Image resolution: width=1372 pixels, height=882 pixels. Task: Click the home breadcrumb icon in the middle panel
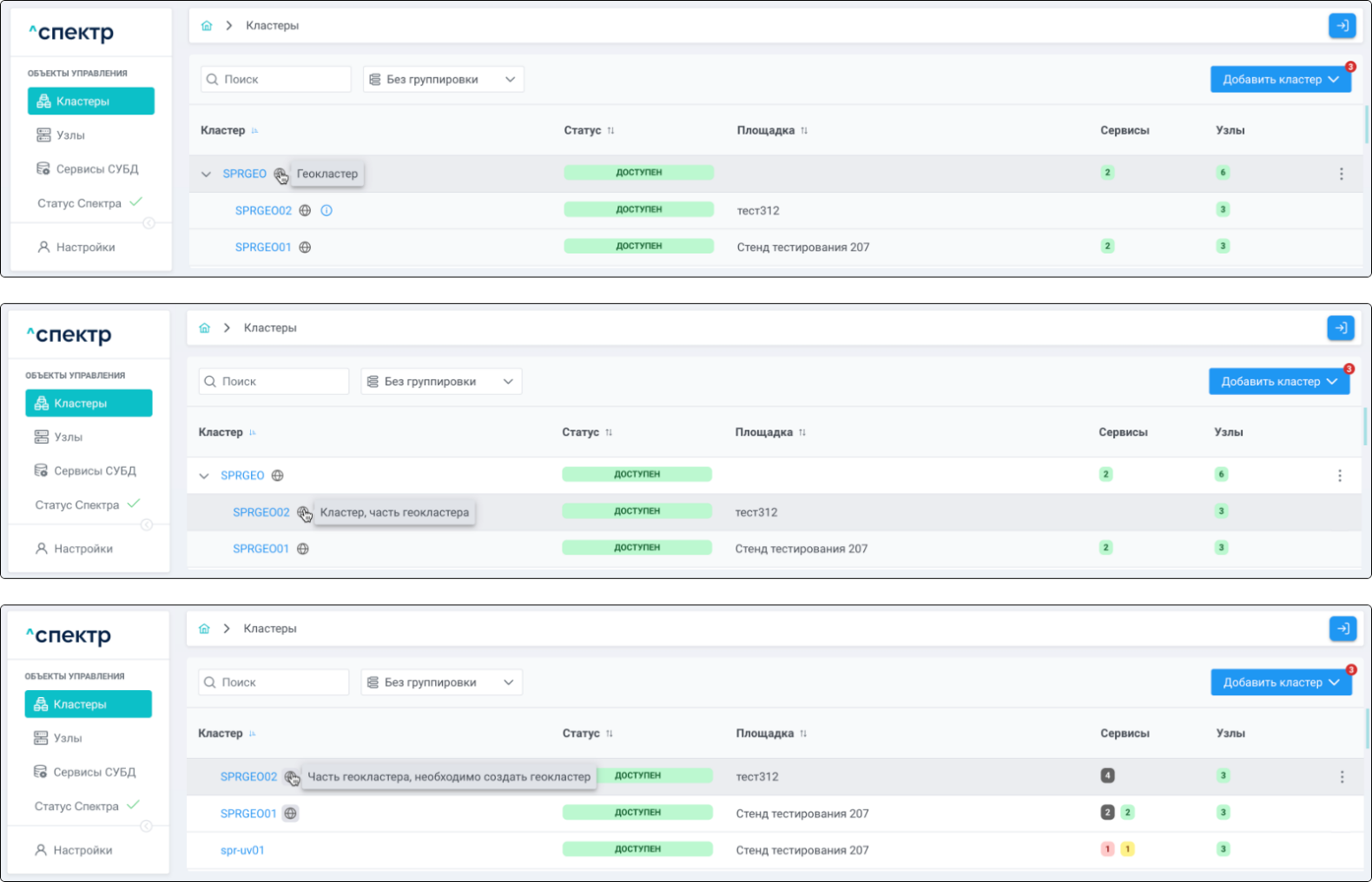205,328
